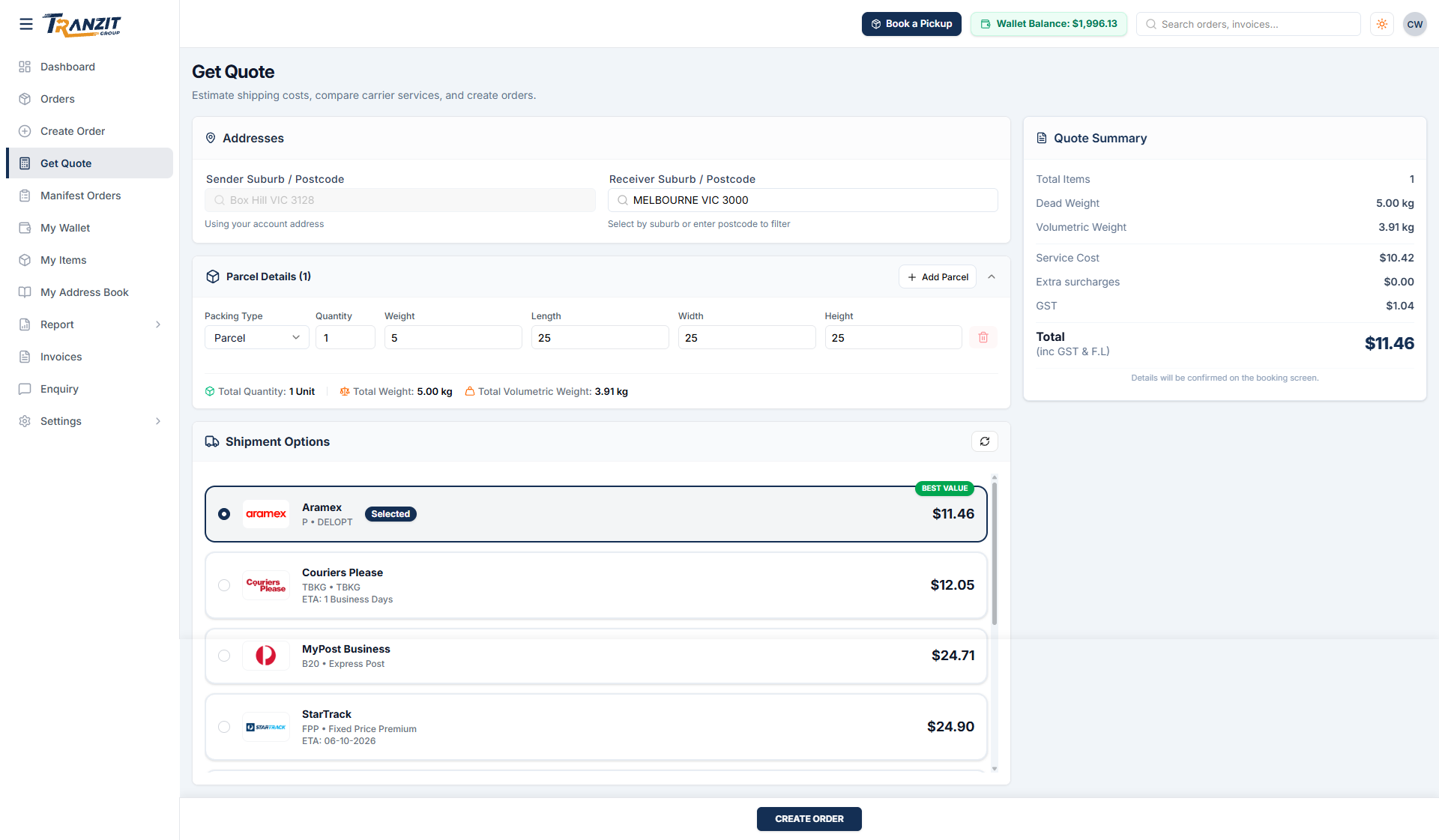Collapse the Parcel Details section
Image resolution: width=1439 pixels, height=840 pixels.
(x=992, y=277)
